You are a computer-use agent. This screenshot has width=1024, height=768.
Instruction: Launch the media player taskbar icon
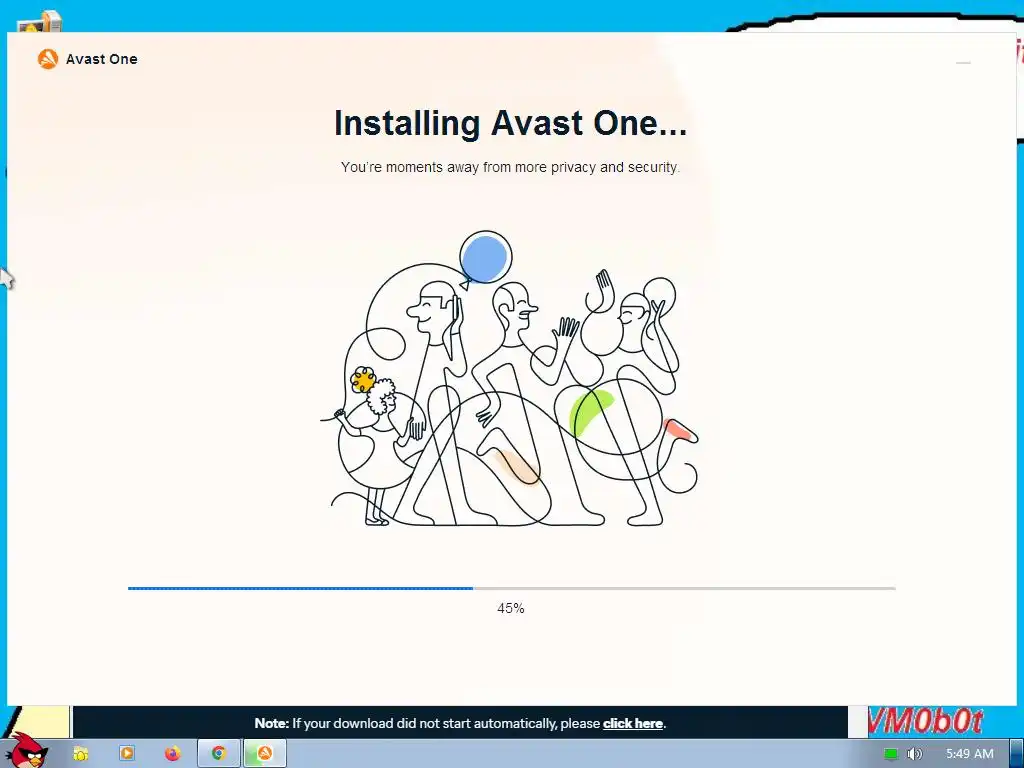[x=127, y=753]
